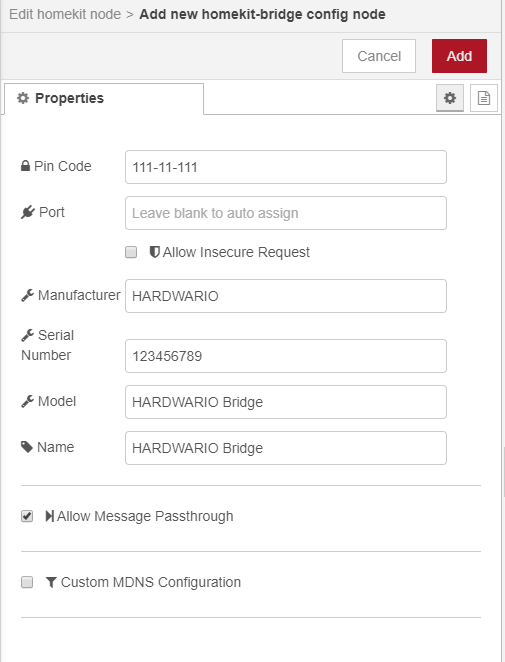Click the wrench icon beside Manufacturer

click(x=27, y=296)
